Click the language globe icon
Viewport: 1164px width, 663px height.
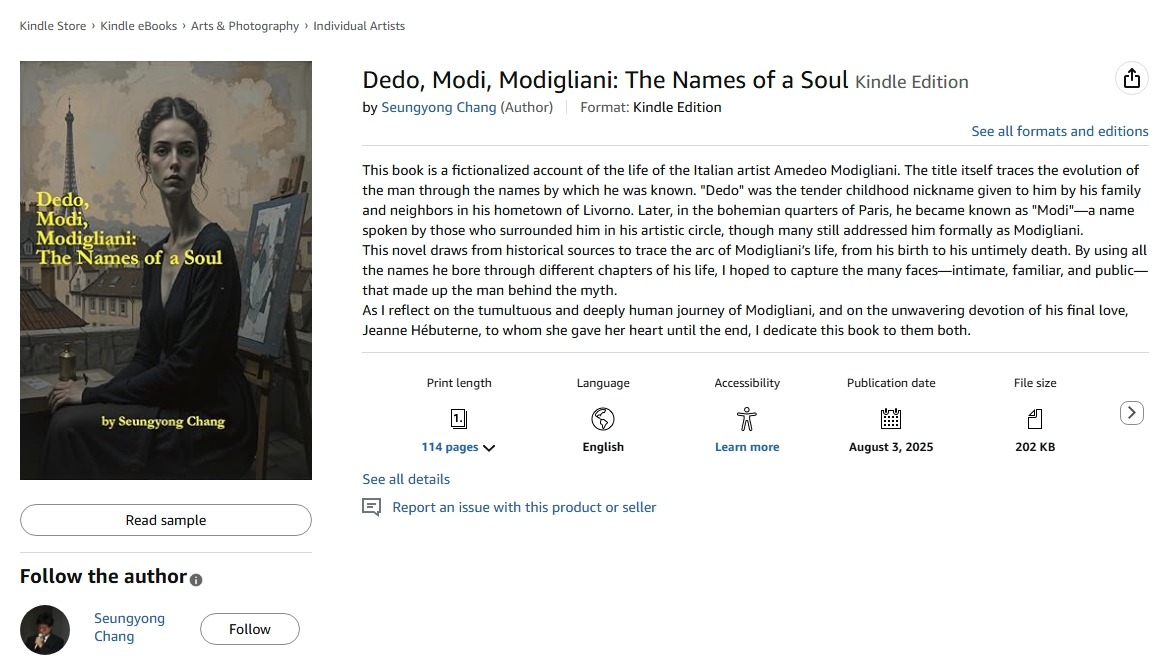pos(603,418)
